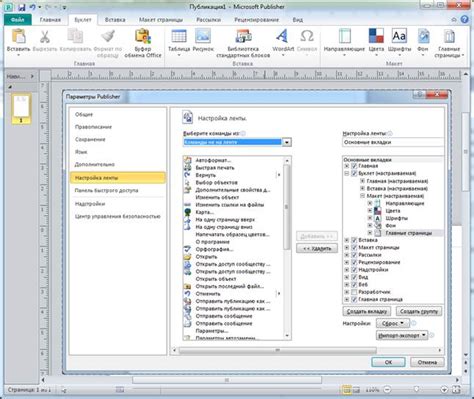Screen dimensions: 474x399
Task: Click the Цвета color scheme icon in ribbon
Action: pyautogui.click(x=376, y=37)
